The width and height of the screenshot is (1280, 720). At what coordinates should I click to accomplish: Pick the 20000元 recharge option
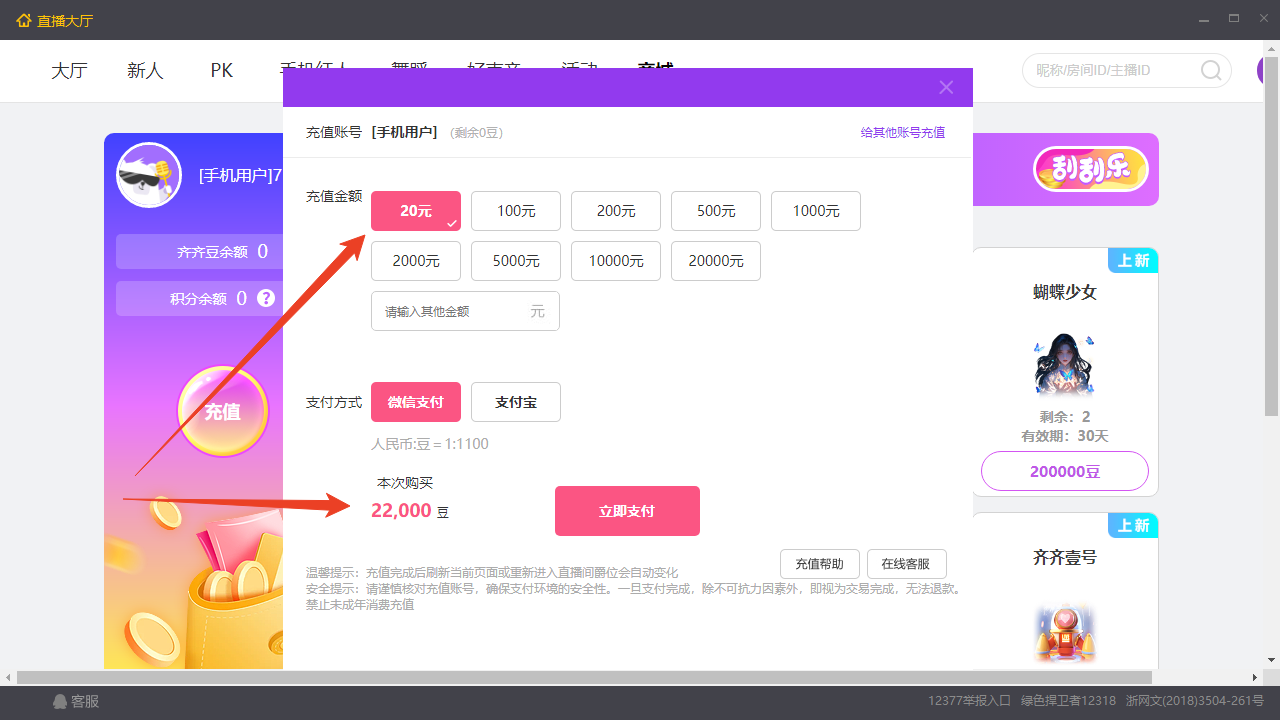(x=716, y=261)
